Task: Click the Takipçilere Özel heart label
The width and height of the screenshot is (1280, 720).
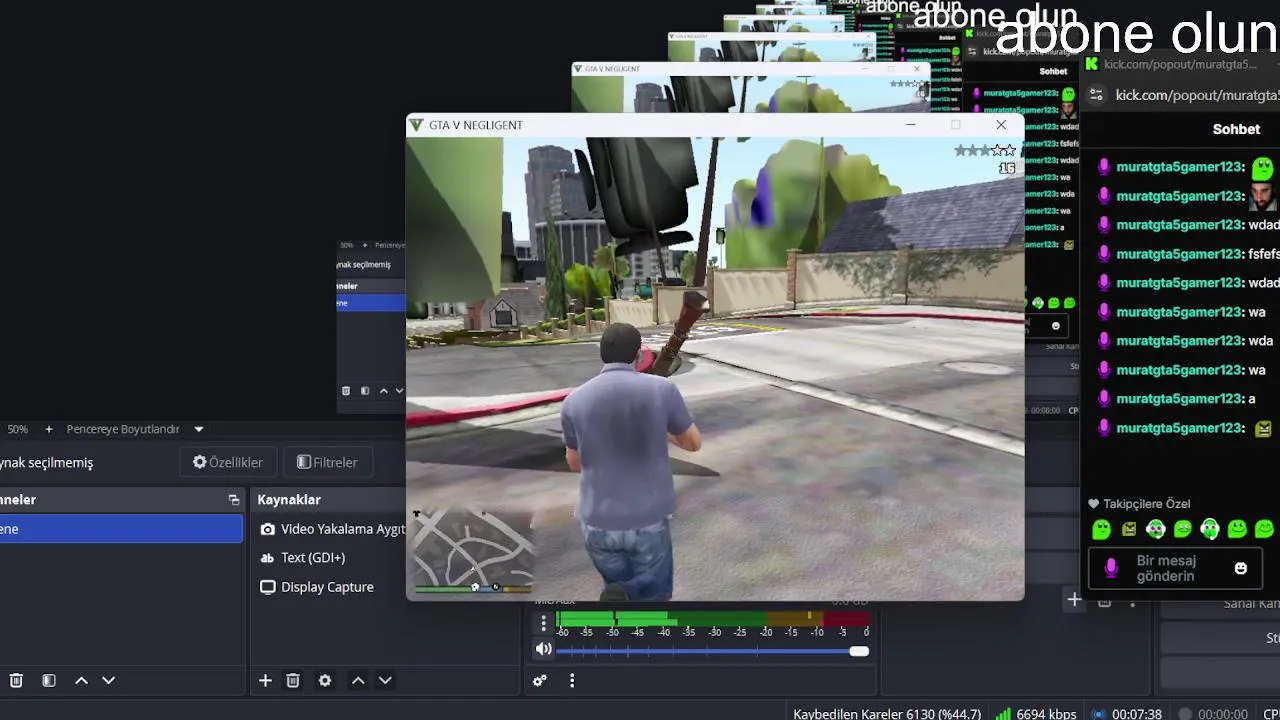Action: 1139,504
